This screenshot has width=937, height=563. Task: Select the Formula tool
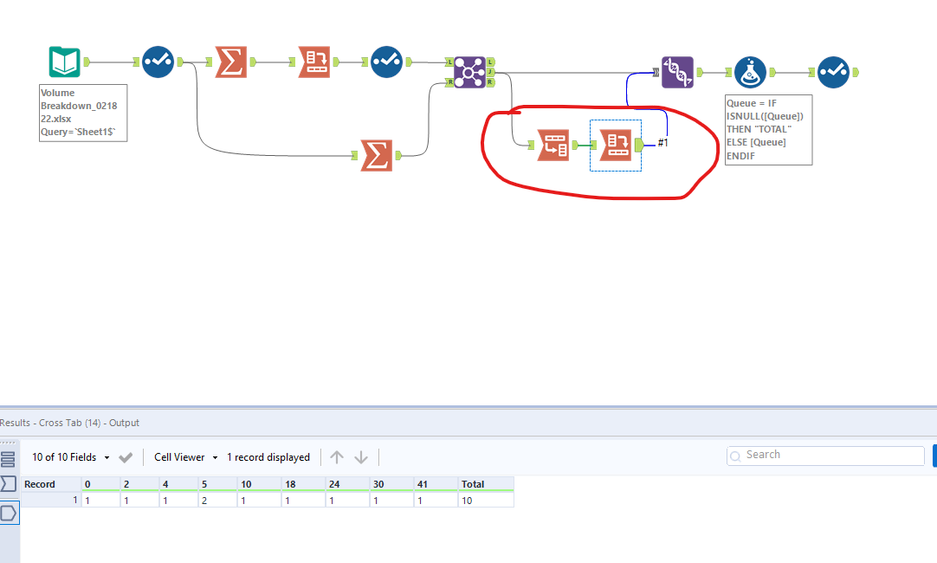751,72
